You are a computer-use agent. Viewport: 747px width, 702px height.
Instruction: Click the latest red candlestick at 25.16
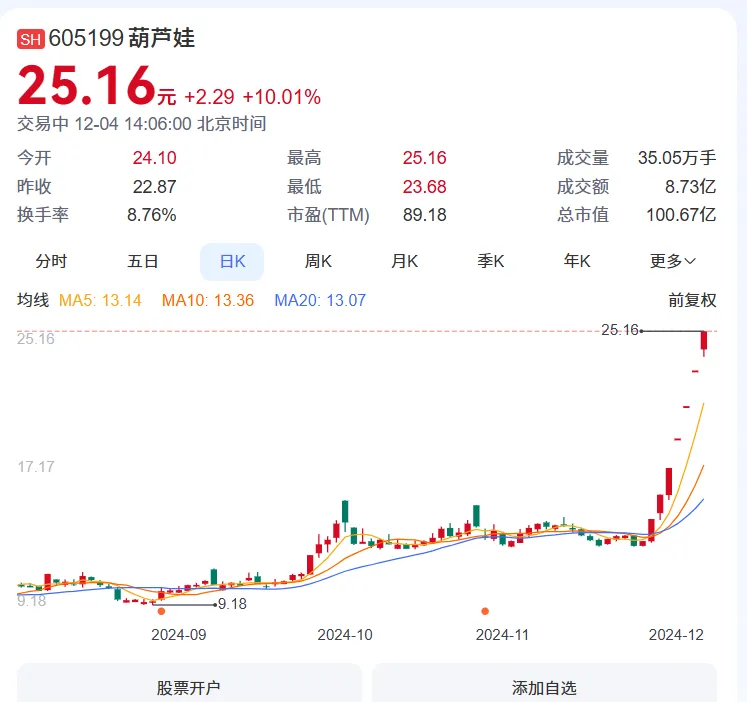pos(705,342)
